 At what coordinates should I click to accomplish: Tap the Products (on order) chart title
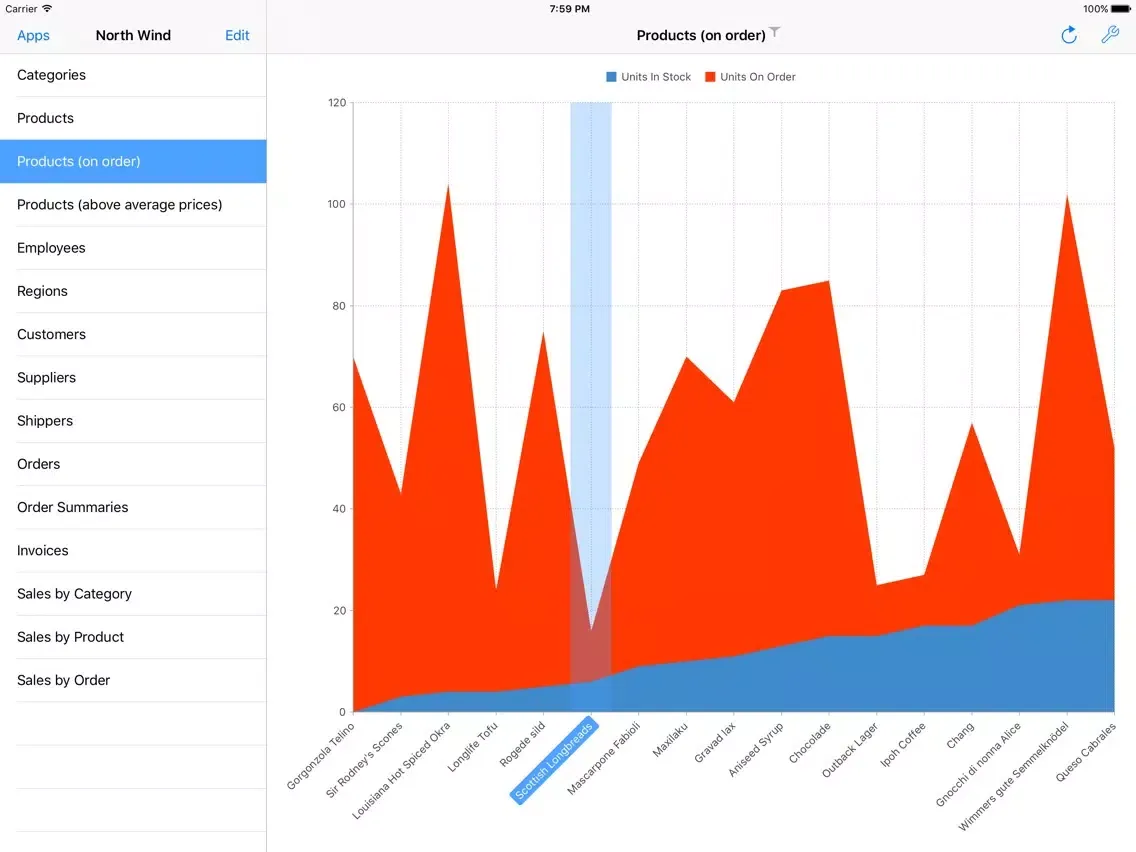click(x=701, y=36)
